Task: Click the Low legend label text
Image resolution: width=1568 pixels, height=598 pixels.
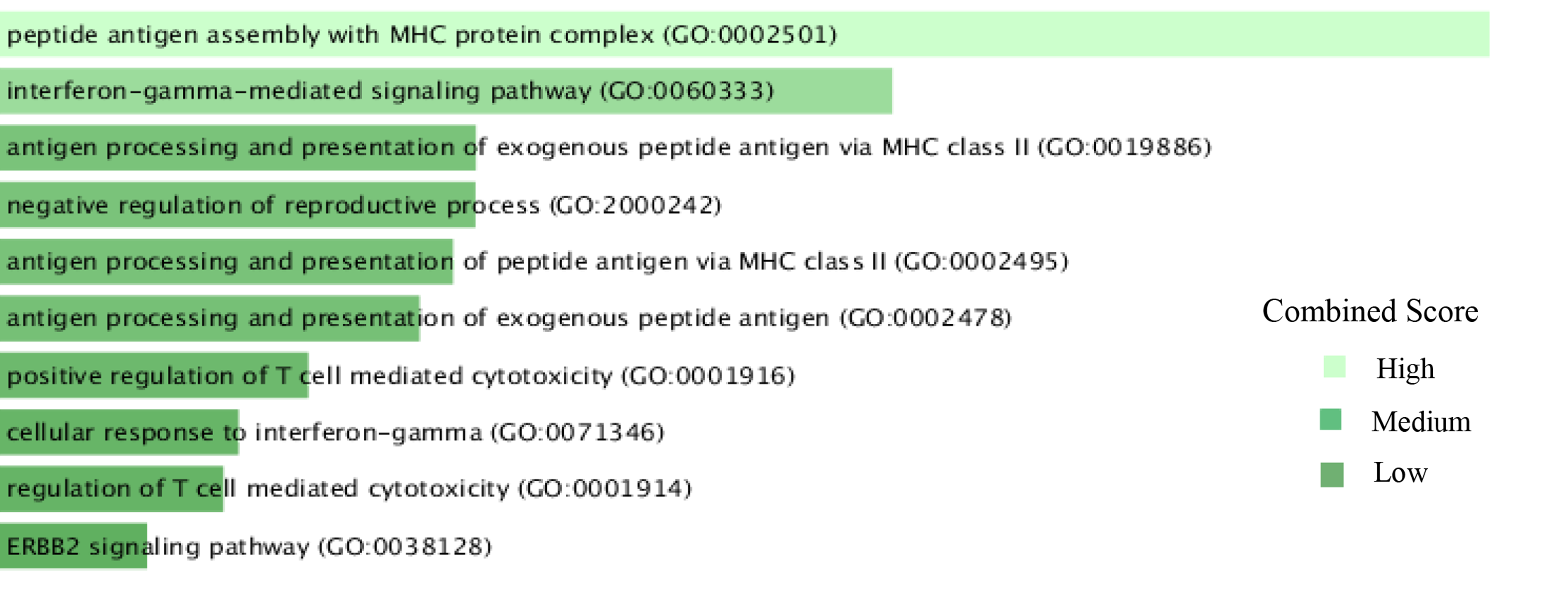Action: pyautogui.click(x=1400, y=472)
